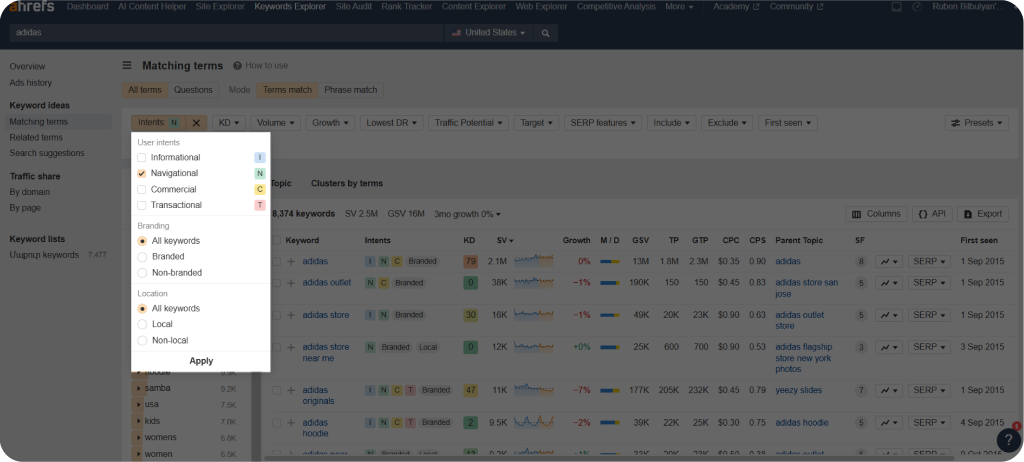Switch to the Questions tab

(x=193, y=90)
